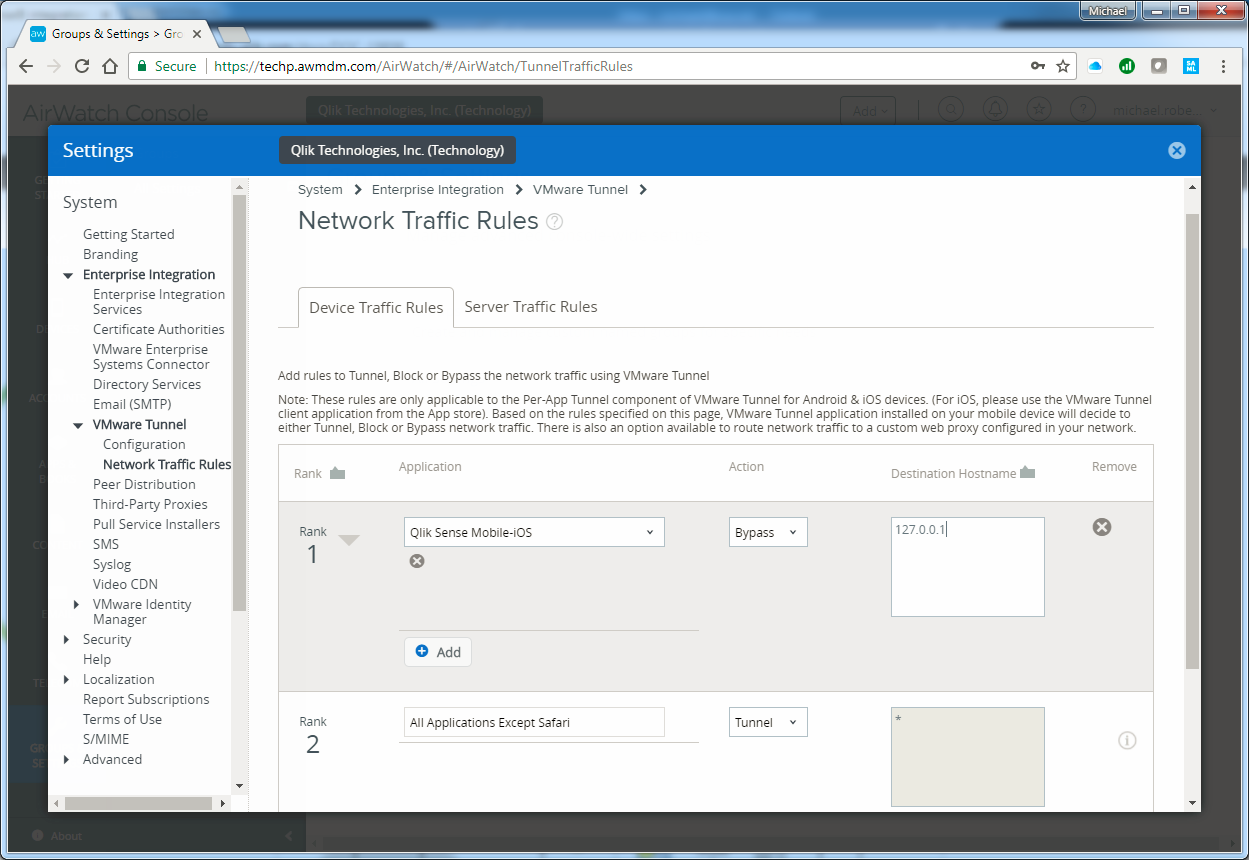The image size is (1249, 860).
Task: Open Branding settings in the sidebar
Action: 111,254
